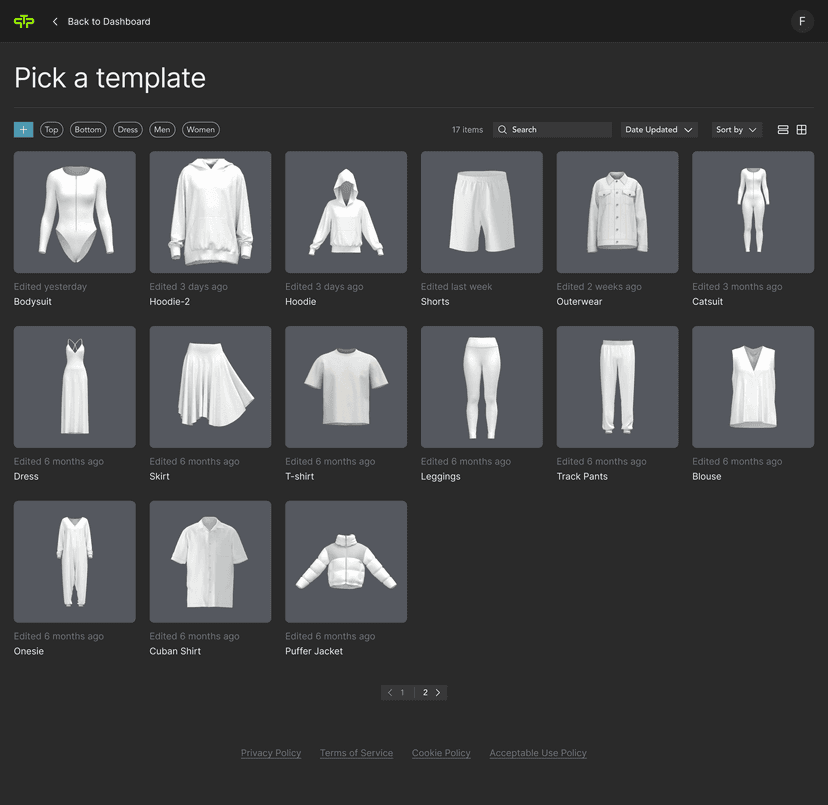Open user avatar "F" profile icon
Viewport: 828px width, 805px height.
802,21
